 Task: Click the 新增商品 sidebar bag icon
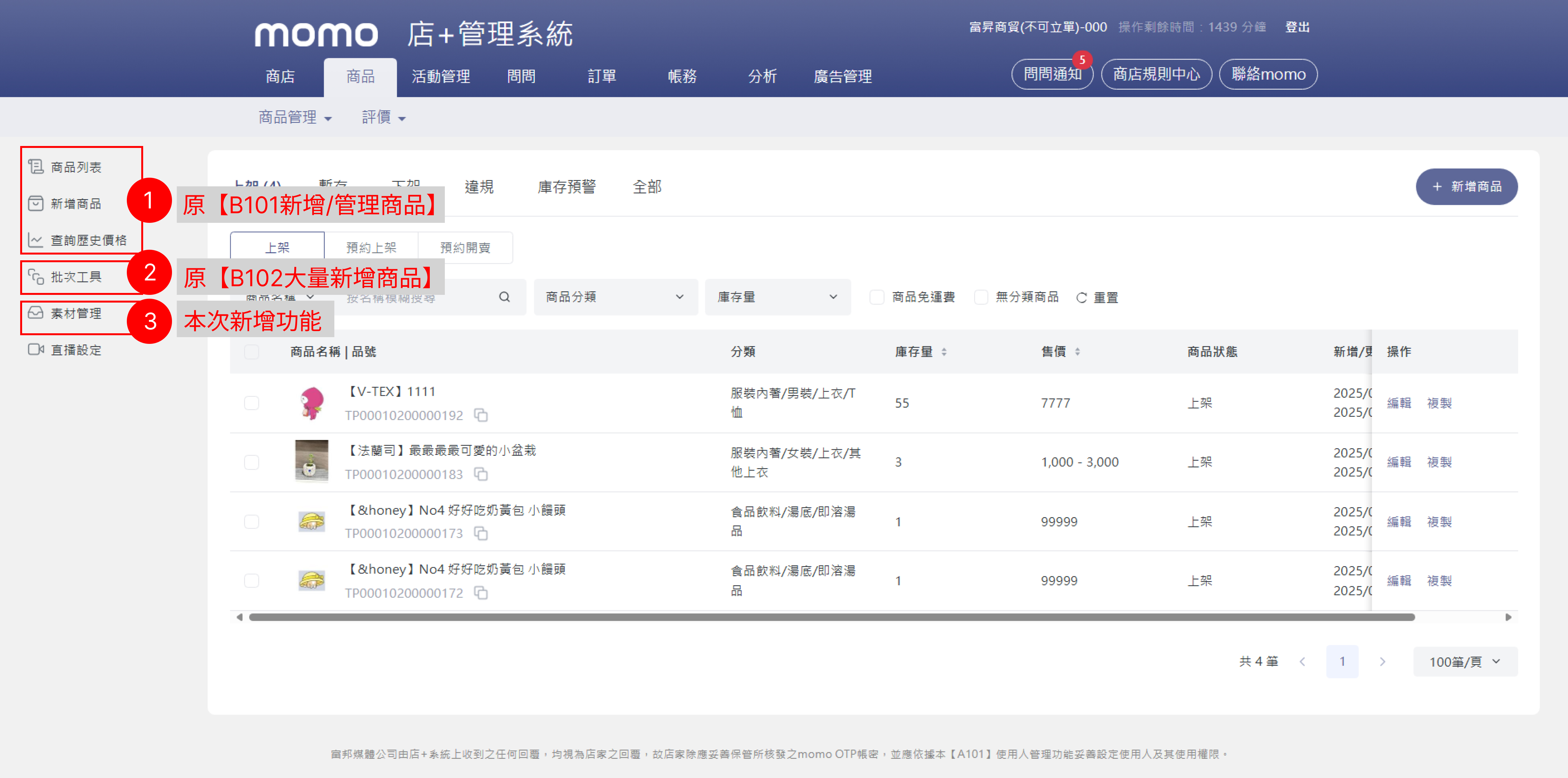click(36, 203)
